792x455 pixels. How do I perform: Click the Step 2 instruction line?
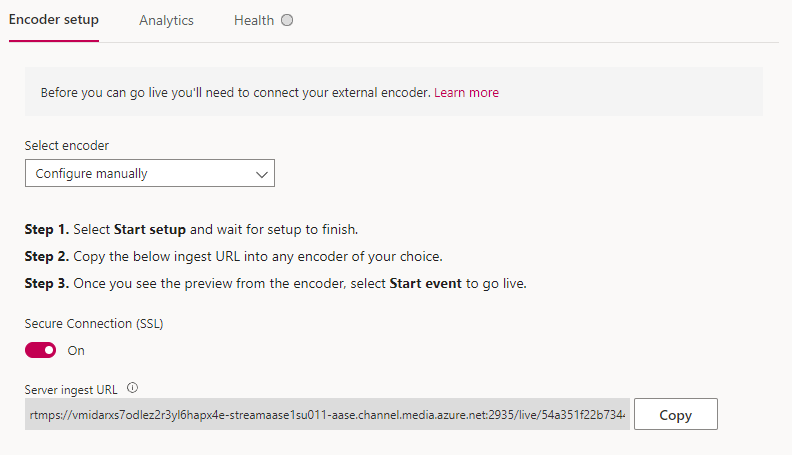tap(233, 257)
